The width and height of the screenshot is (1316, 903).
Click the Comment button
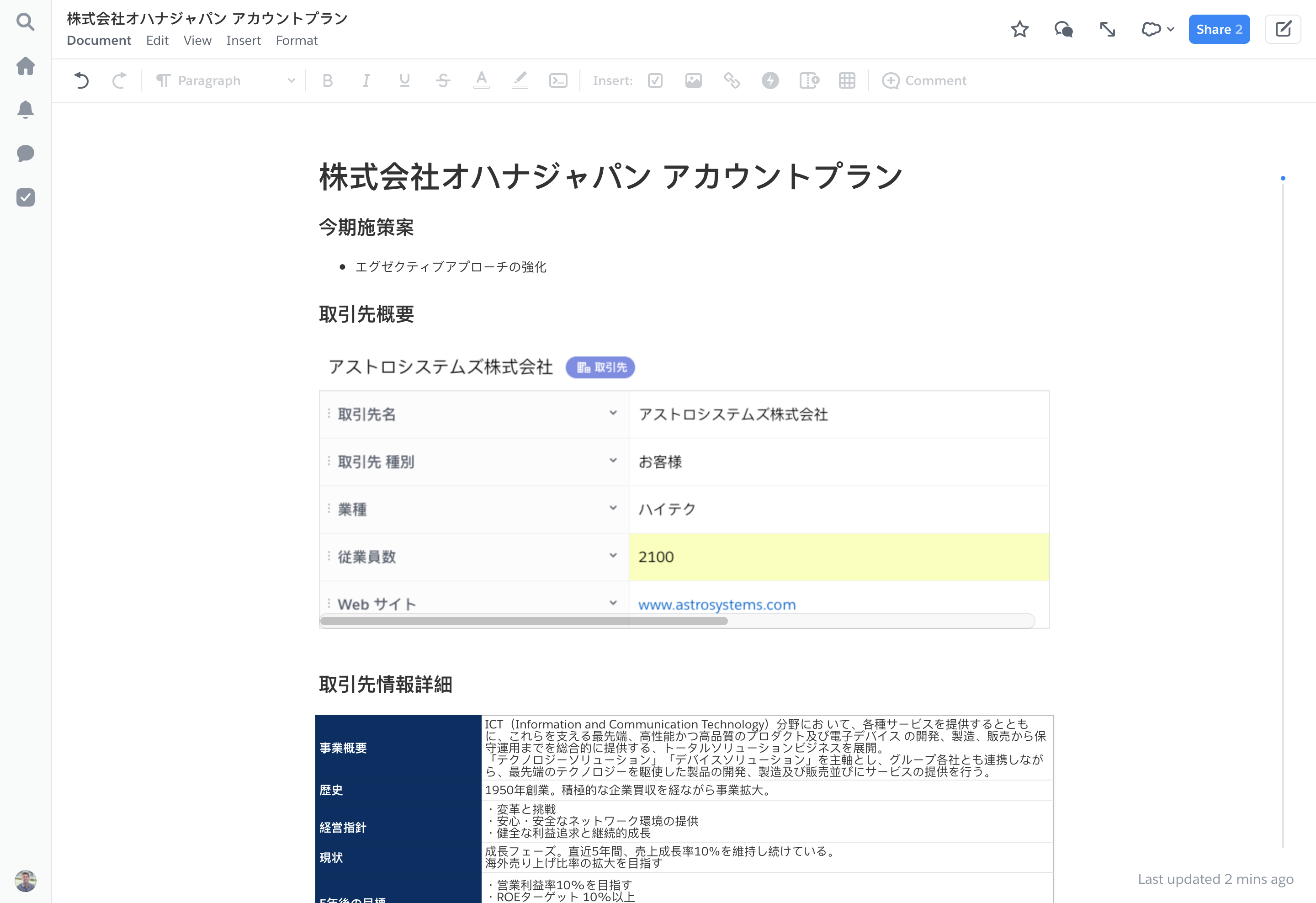923,80
